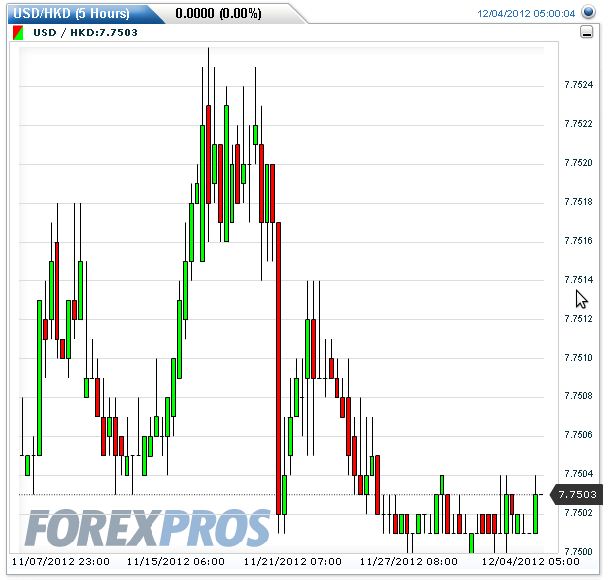Click the 11/07/2012 23:00 date label
Screen dimensions: 613x580
point(61,562)
